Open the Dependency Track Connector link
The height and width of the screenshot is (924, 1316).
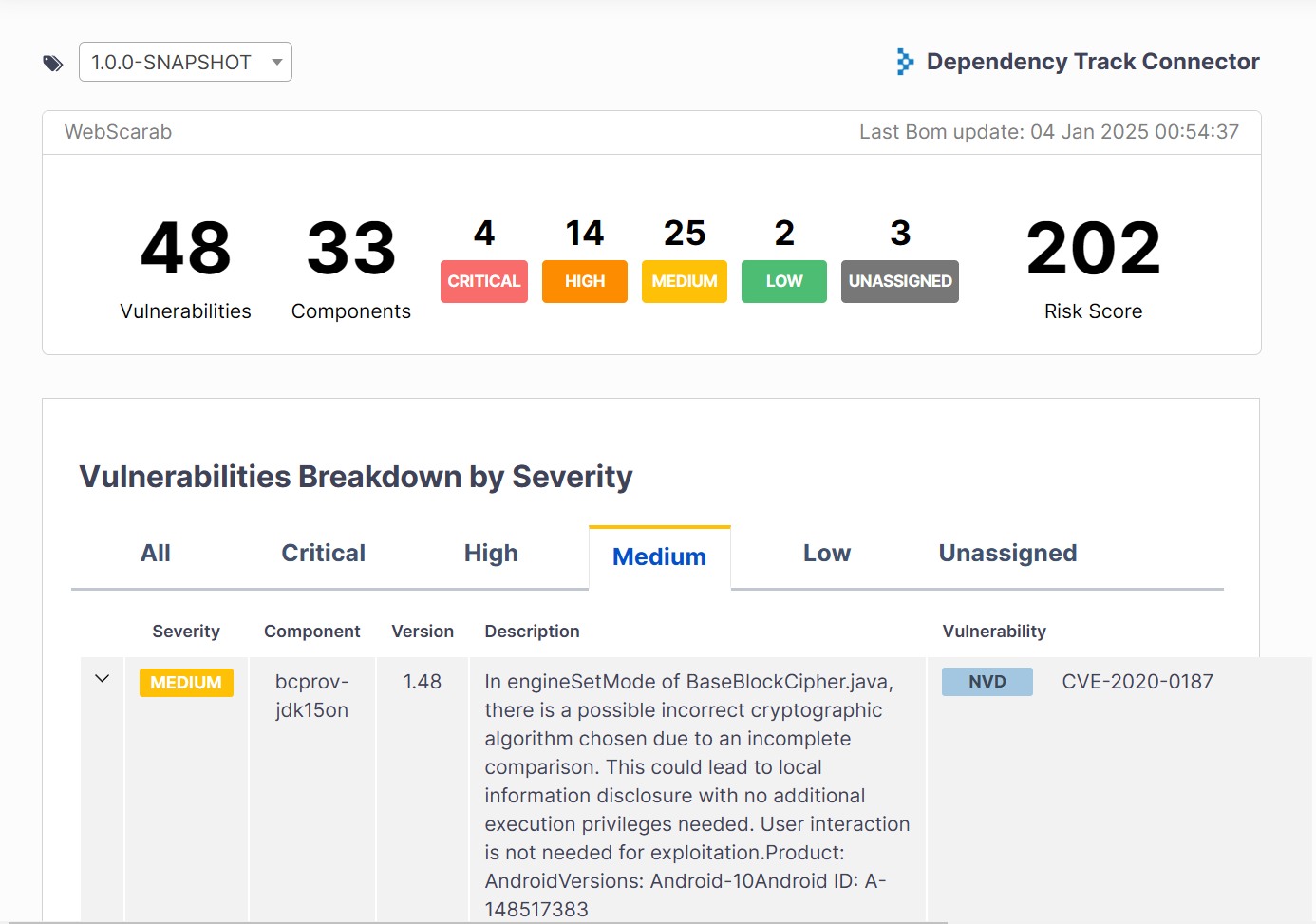[1092, 62]
